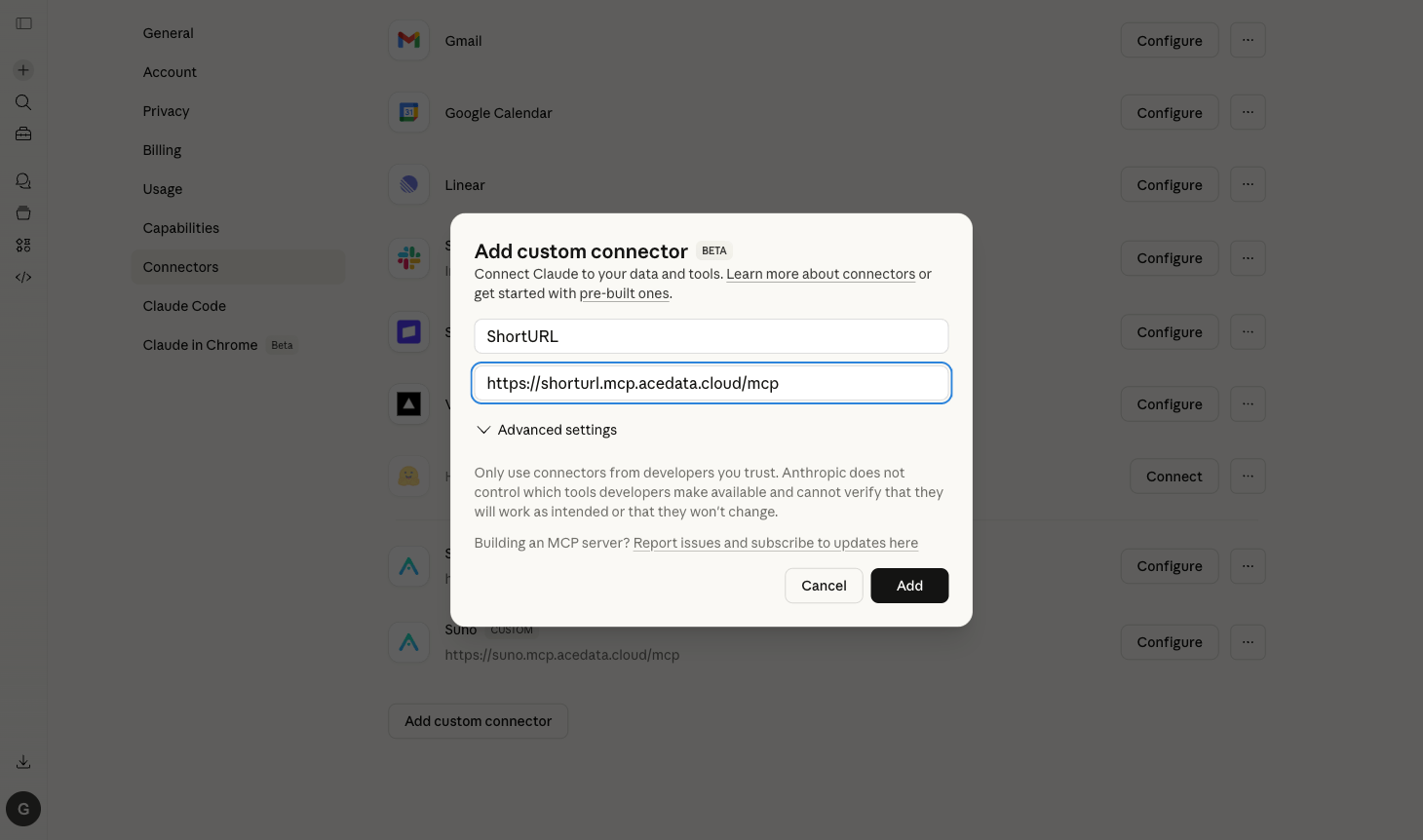Focus the remote MCP server URL field
The image size is (1423, 840).
(711, 383)
